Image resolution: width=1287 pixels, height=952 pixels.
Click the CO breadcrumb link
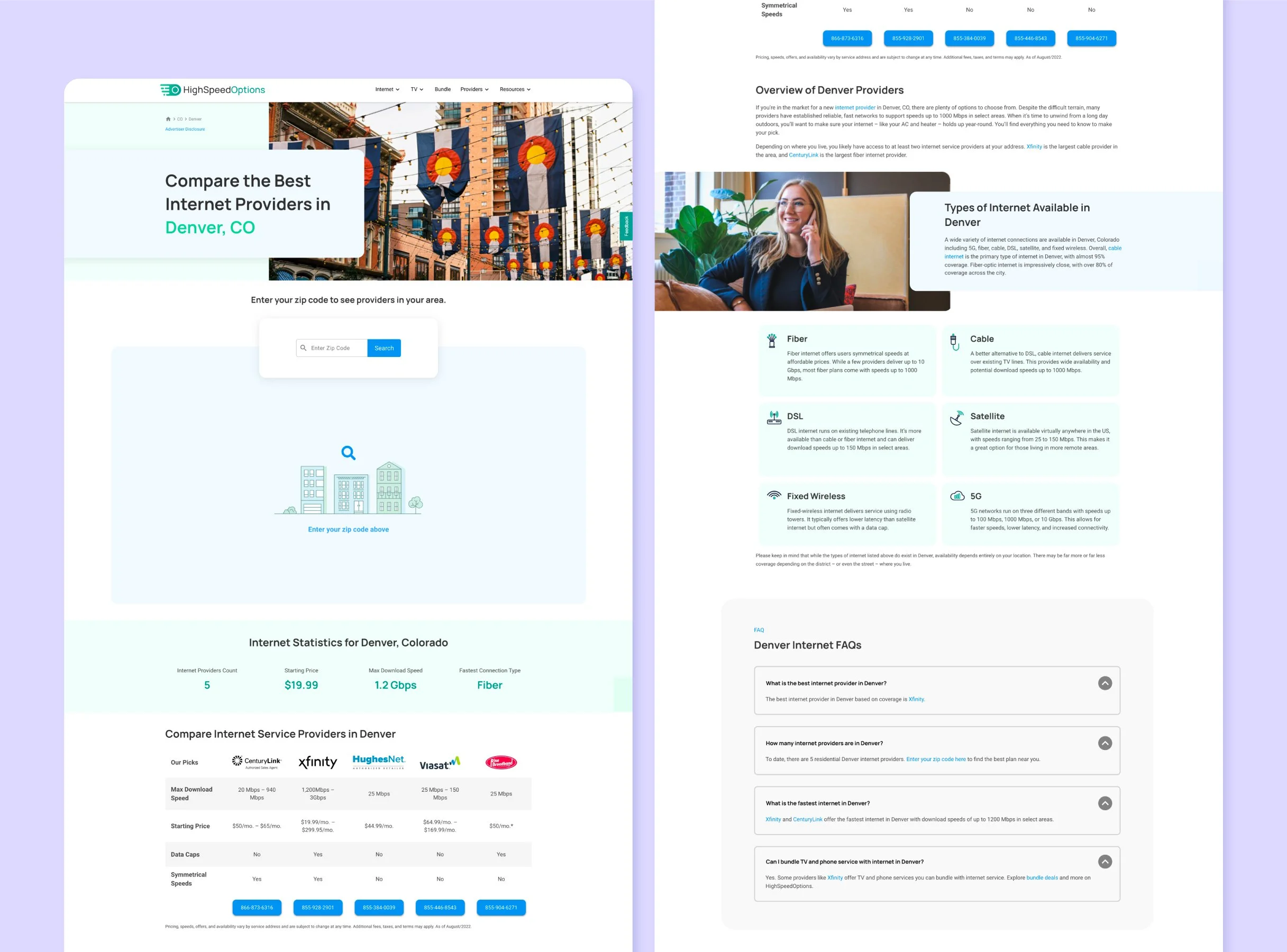point(180,120)
